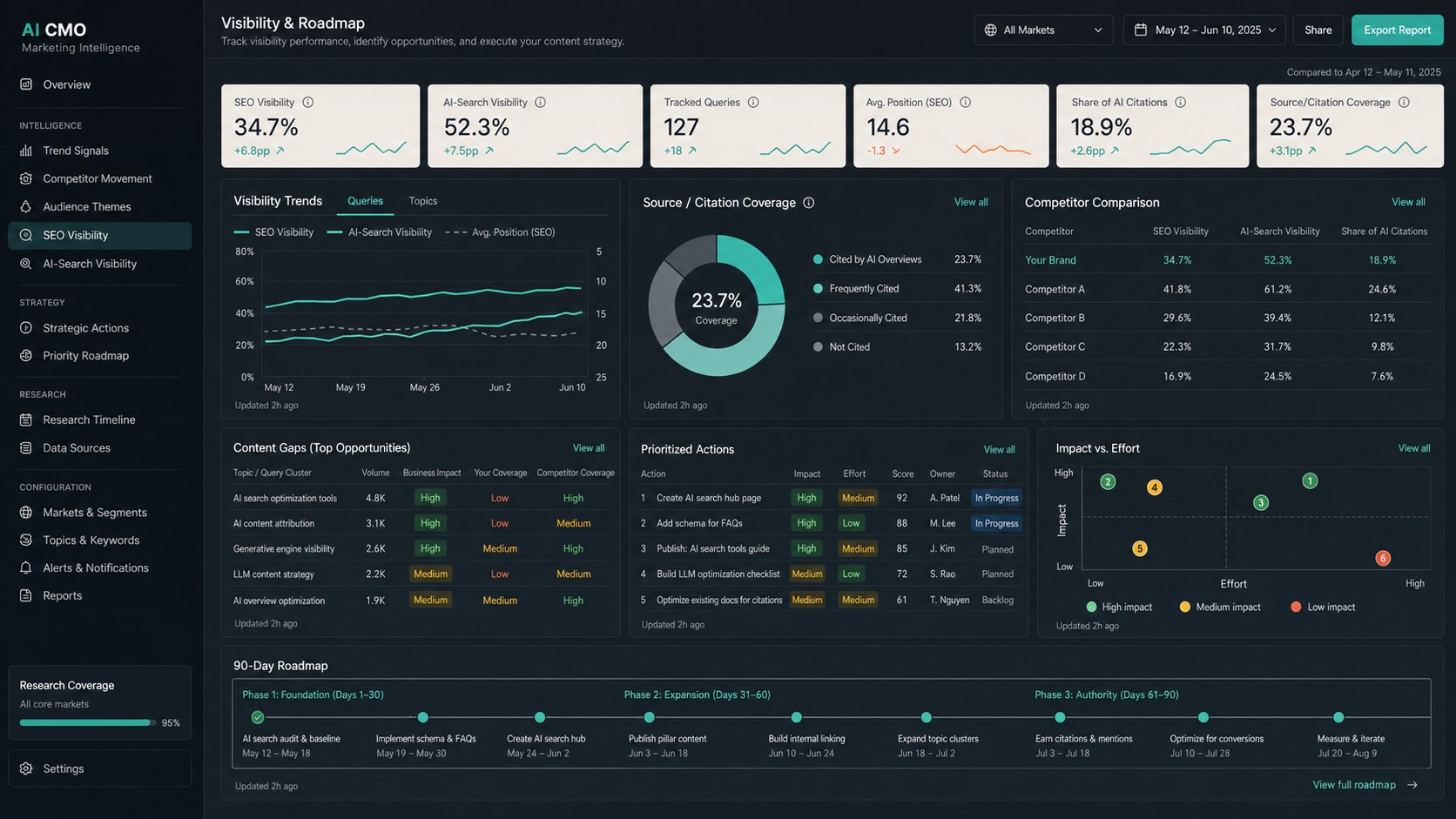Click the Cited by AI Overviews legend dot
Viewport: 1456px width, 819px height.
818,259
